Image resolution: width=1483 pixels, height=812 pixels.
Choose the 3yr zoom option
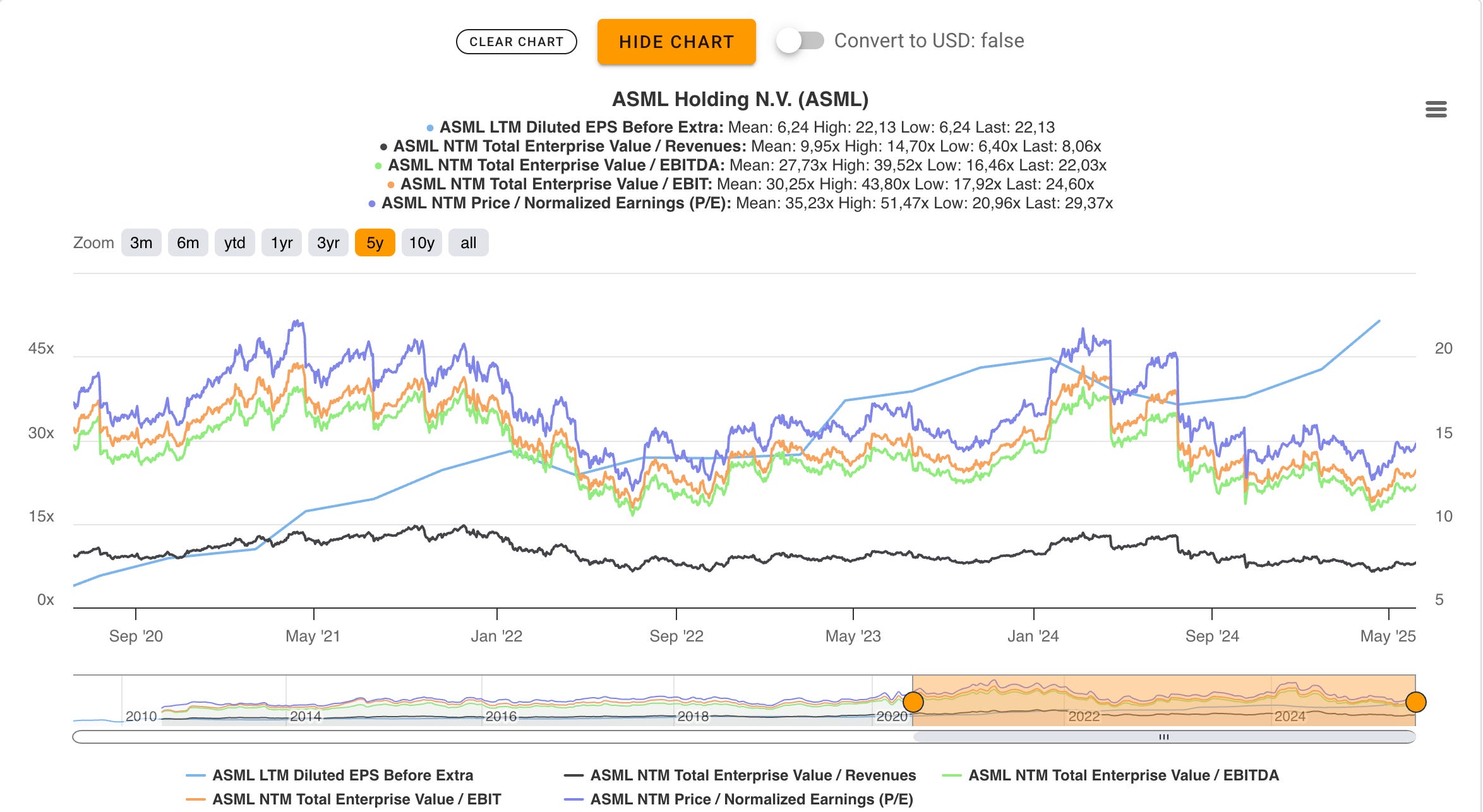(328, 243)
